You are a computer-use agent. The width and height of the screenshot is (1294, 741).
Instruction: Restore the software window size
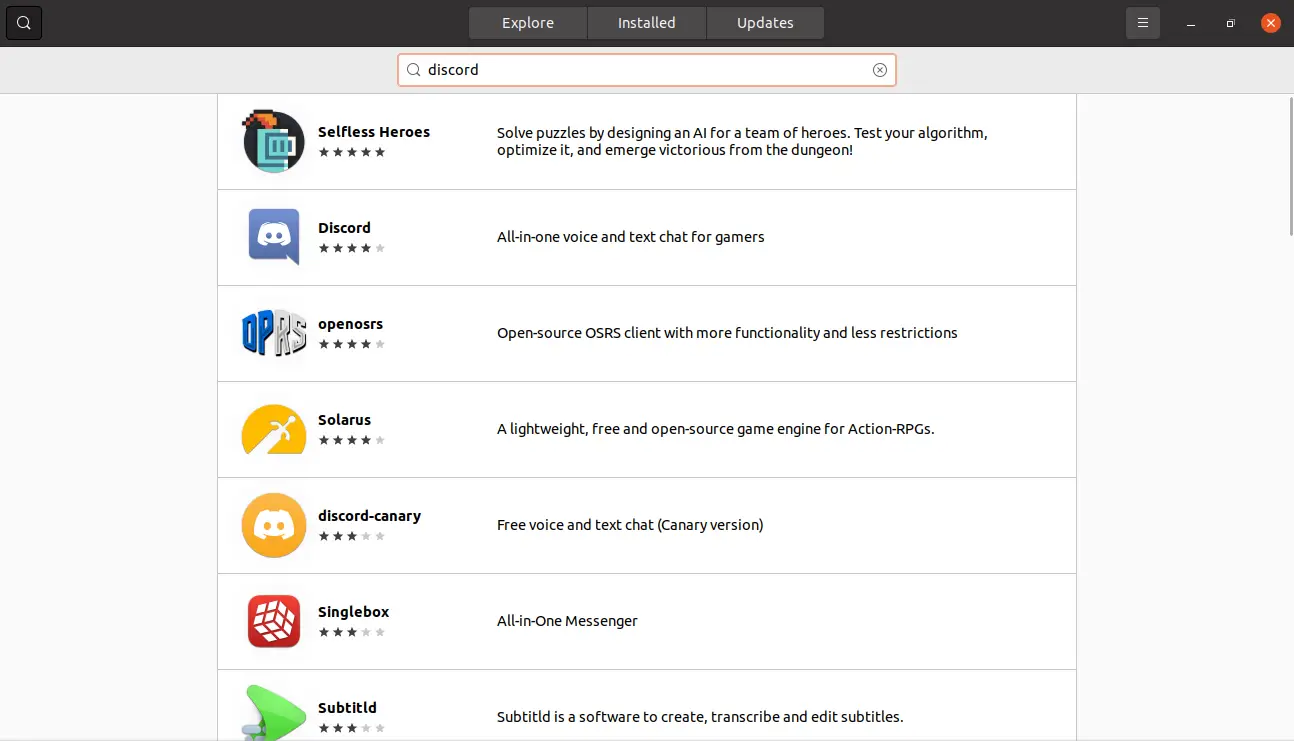click(x=1231, y=23)
